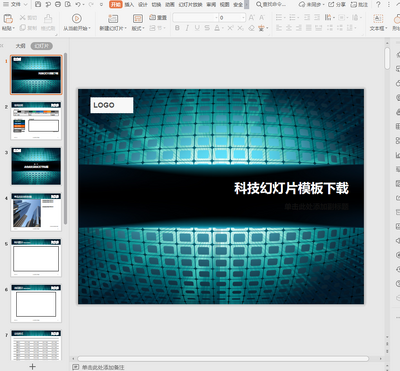Toggle distributed alignment

tap(319, 28)
